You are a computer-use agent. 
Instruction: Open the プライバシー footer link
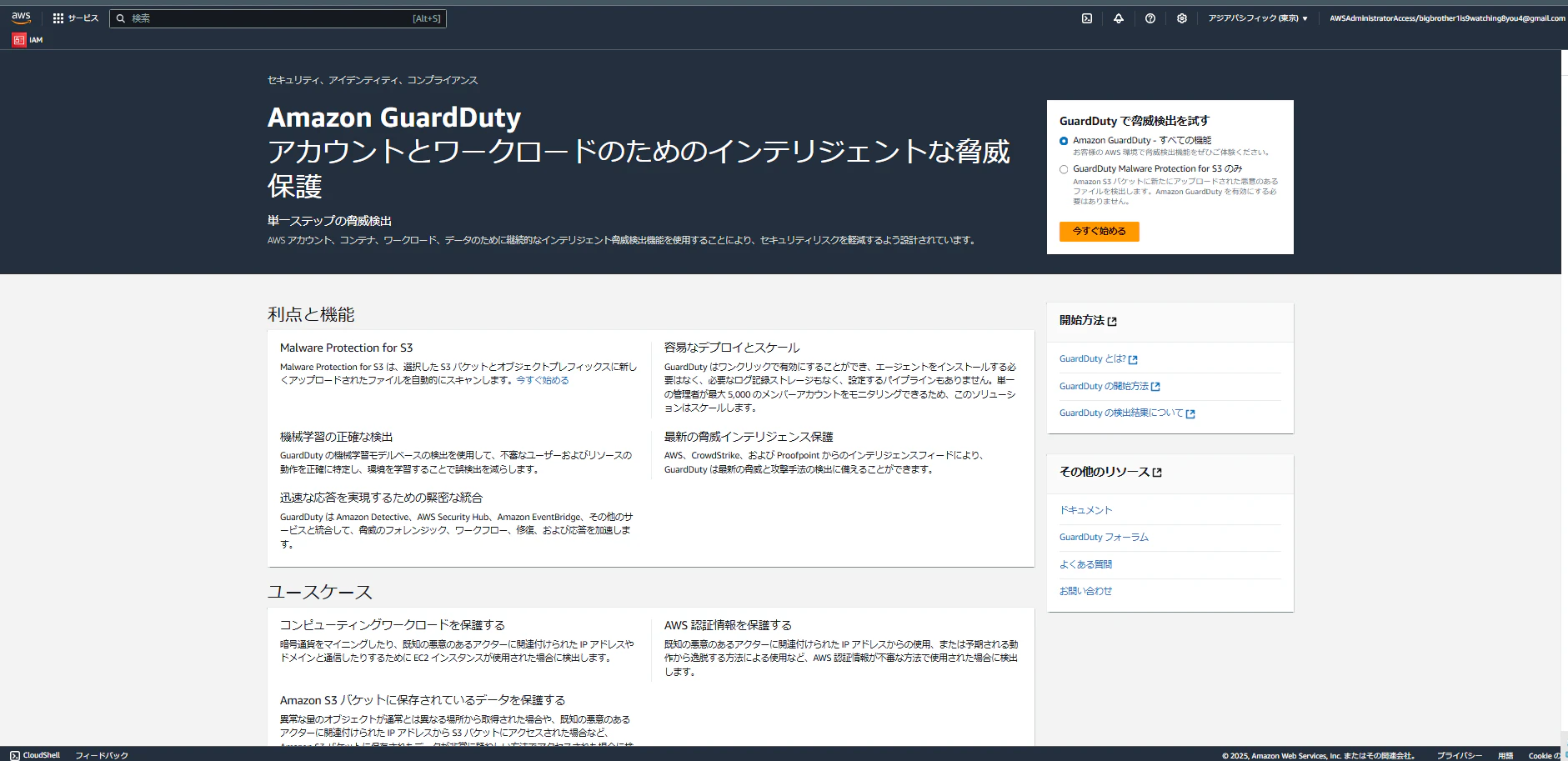(x=1459, y=756)
